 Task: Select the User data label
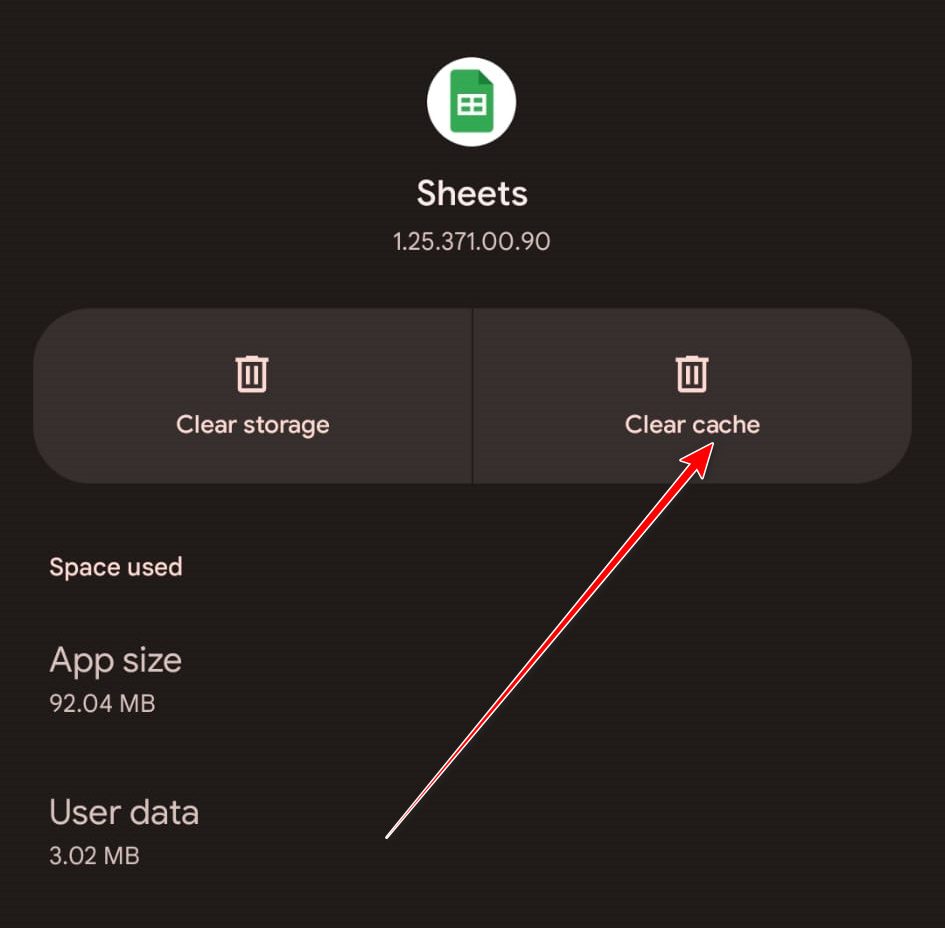pos(124,812)
